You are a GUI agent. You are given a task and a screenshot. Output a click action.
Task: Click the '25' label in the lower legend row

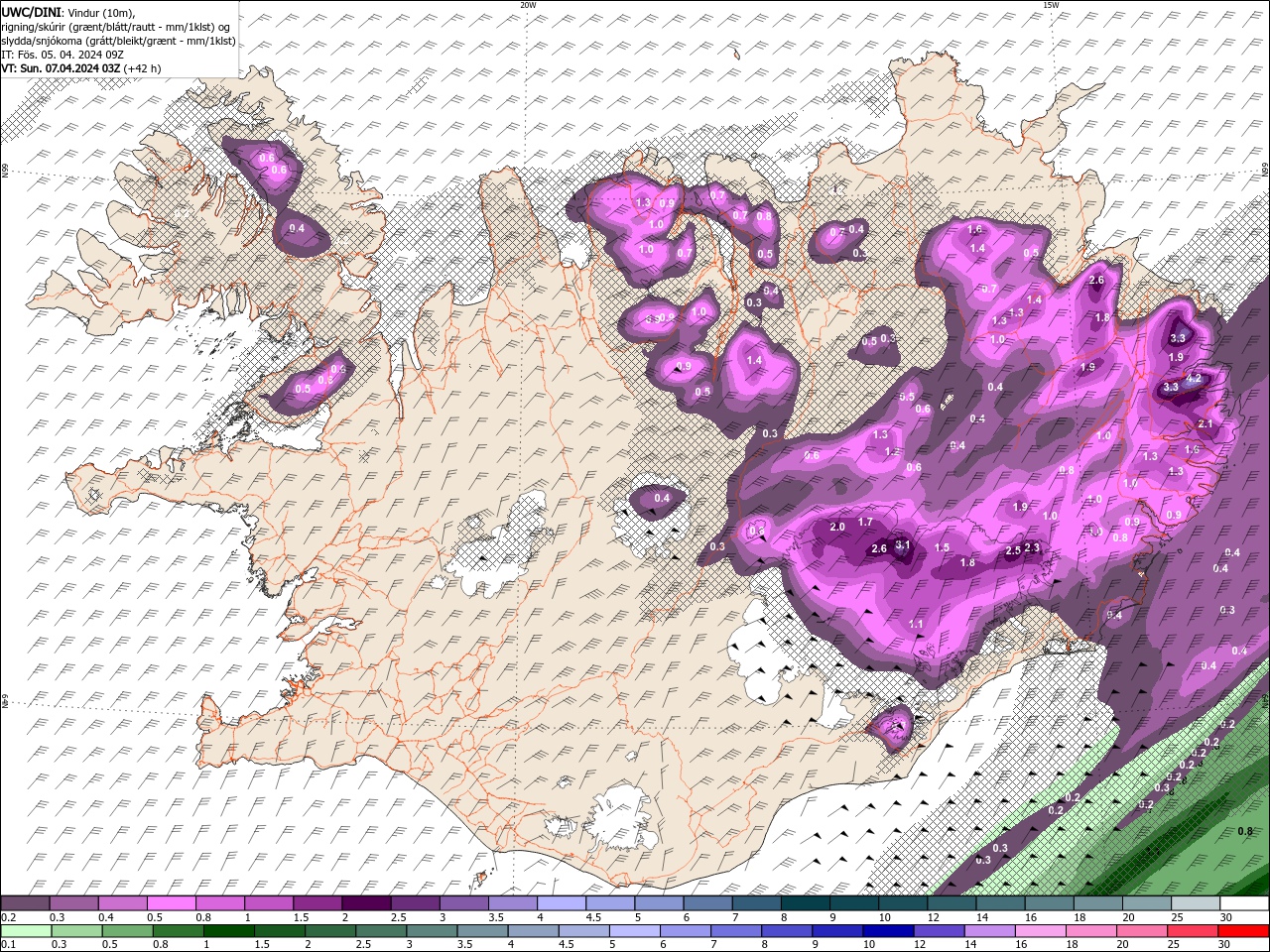point(1175,945)
